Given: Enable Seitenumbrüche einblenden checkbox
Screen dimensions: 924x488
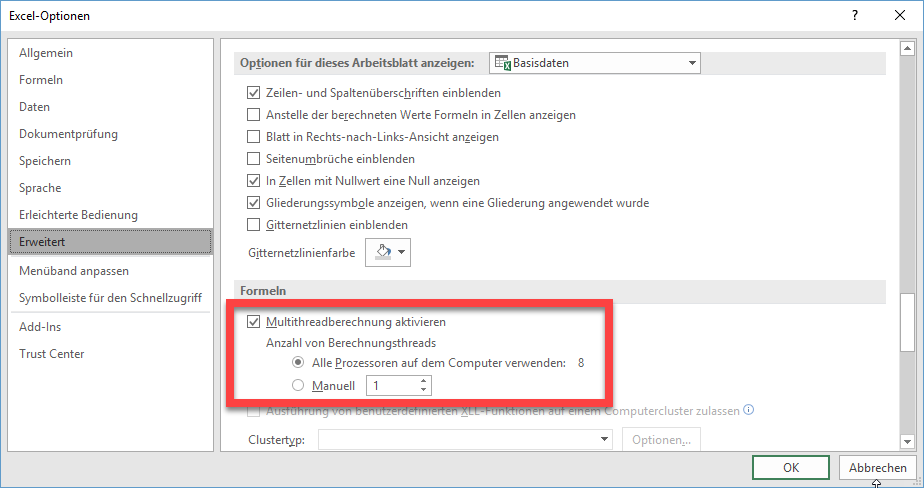Looking at the screenshot, I should (254, 159).
